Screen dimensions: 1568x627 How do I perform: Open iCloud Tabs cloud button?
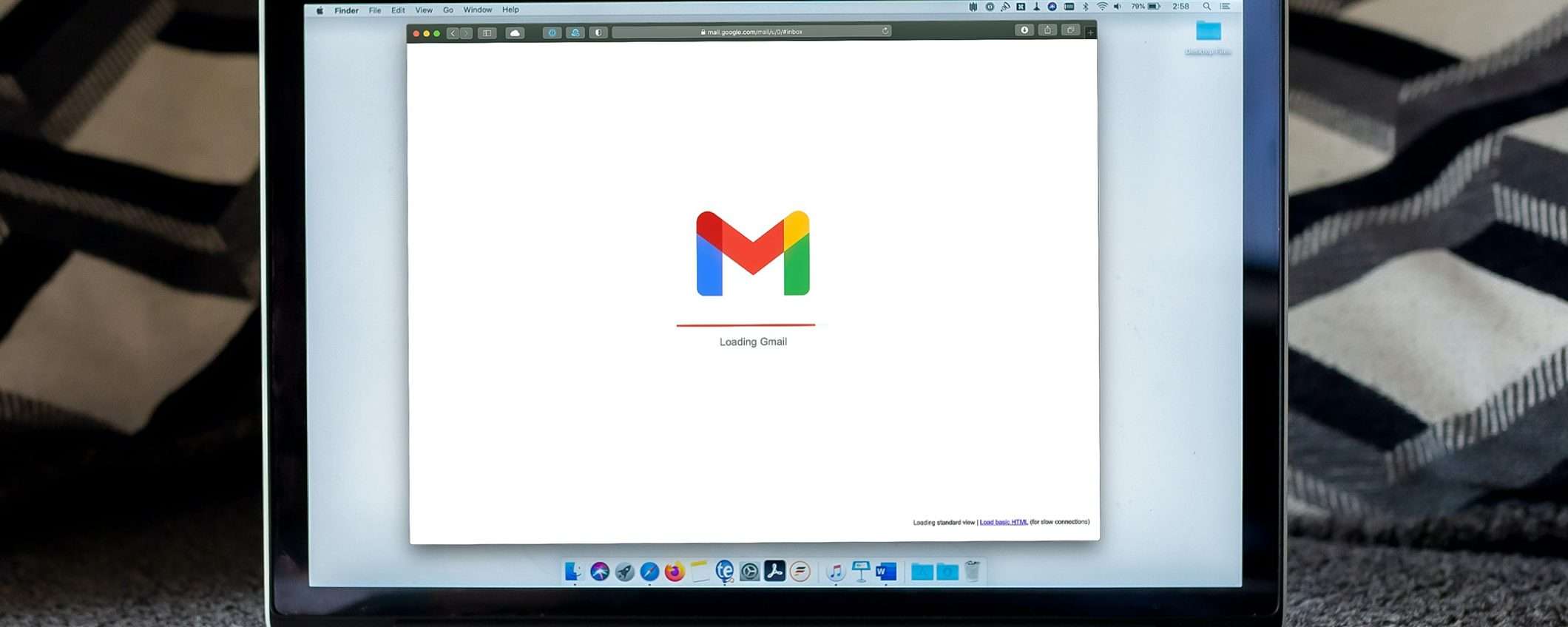point(515,33)
